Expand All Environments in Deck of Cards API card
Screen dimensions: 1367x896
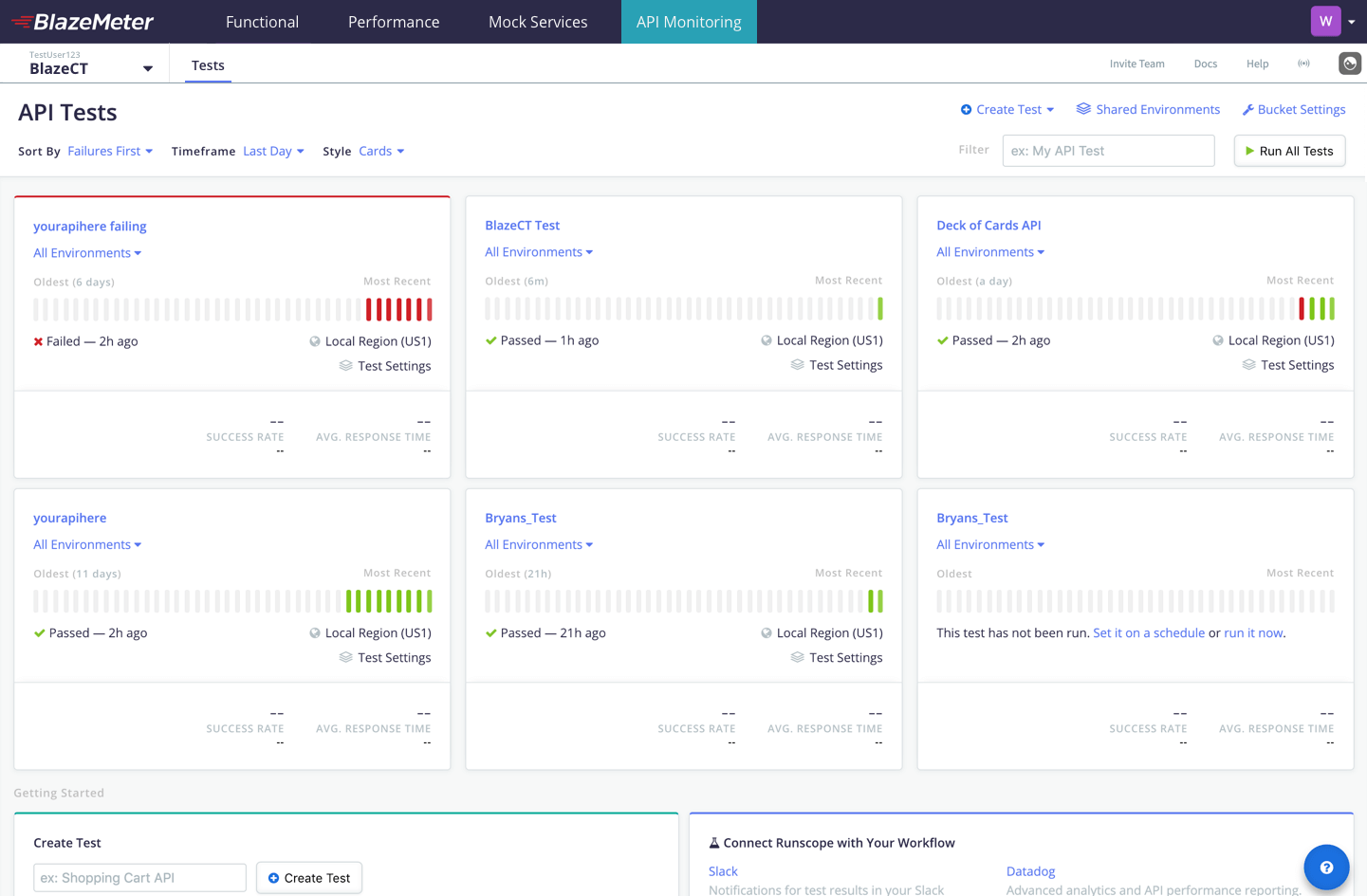990,252
